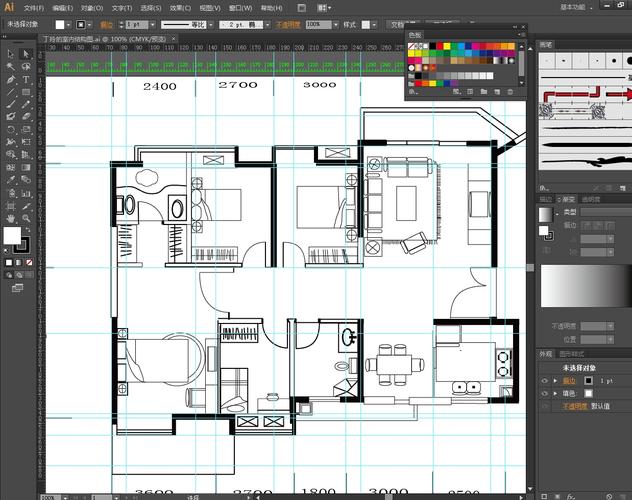Select the Blob Brush tool
Screen dimensions: 632x500
[x=11, y=117]
